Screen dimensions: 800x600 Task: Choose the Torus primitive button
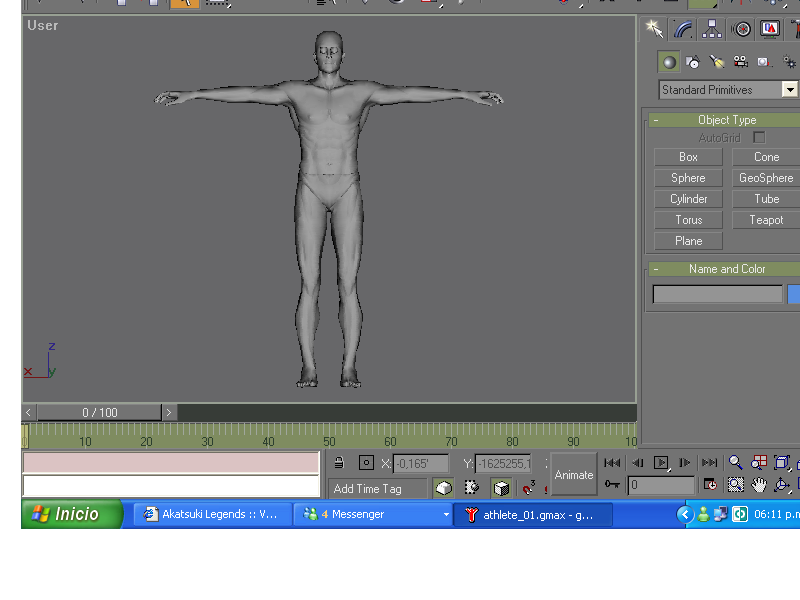click(688, 220)
